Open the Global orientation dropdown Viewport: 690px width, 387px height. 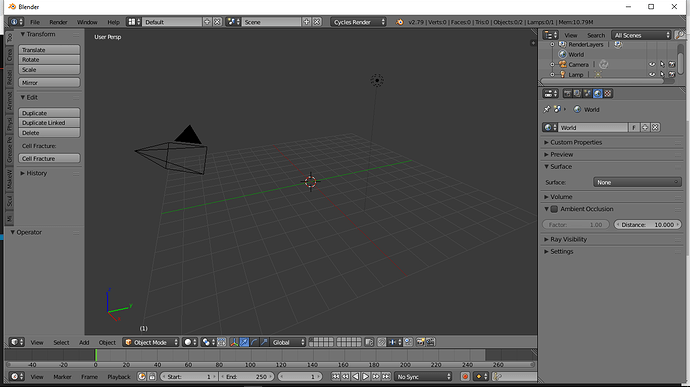288,342
